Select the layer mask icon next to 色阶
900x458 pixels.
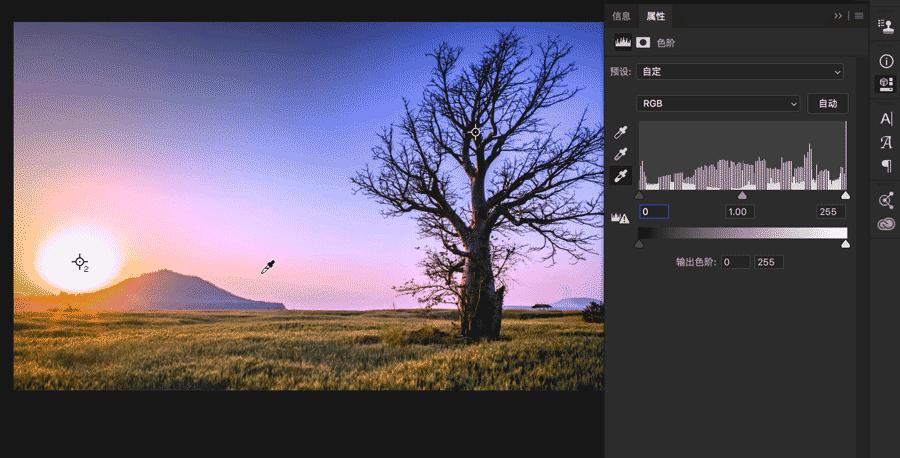(643, 42)
